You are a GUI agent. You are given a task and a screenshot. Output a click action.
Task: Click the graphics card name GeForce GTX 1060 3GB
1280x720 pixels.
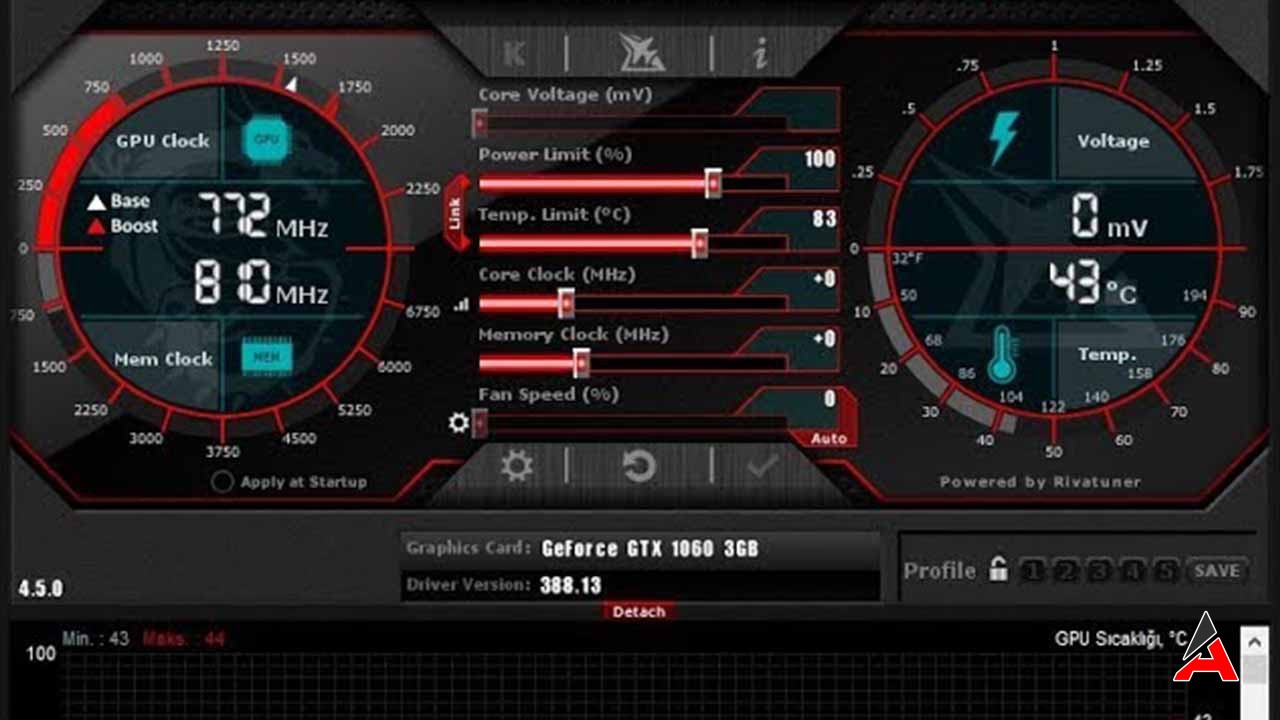click(650, 549)
